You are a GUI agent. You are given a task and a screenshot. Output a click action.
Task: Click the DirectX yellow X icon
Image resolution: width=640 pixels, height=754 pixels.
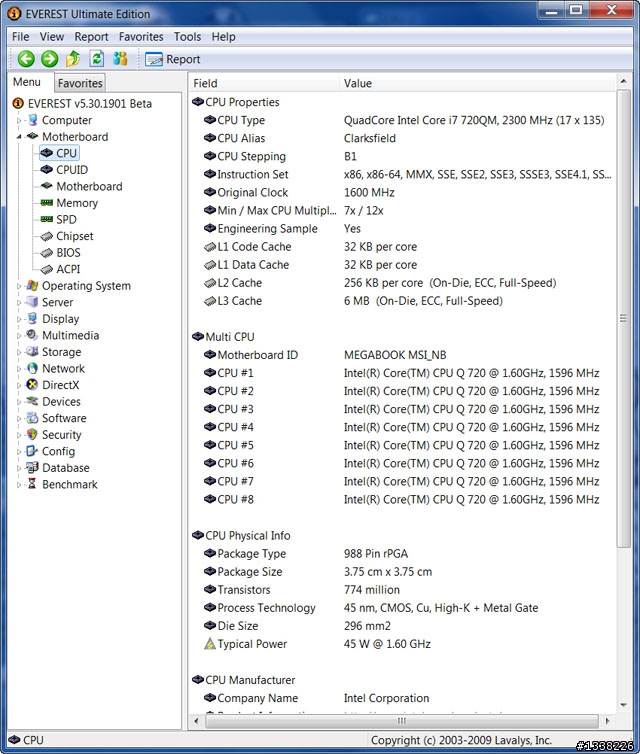point(32,385)
